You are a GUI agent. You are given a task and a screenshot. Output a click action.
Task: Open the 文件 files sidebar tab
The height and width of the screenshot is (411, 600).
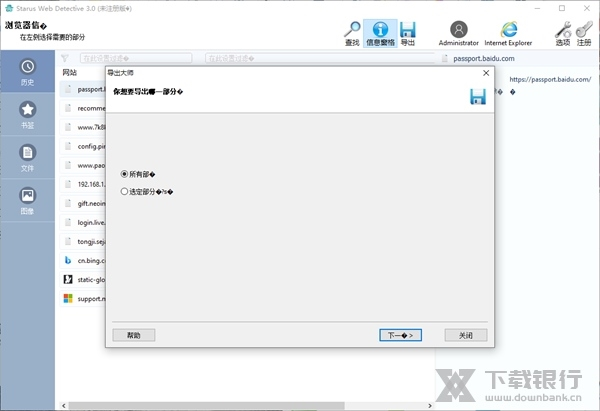pyautogui.click(x=28, y=157)
